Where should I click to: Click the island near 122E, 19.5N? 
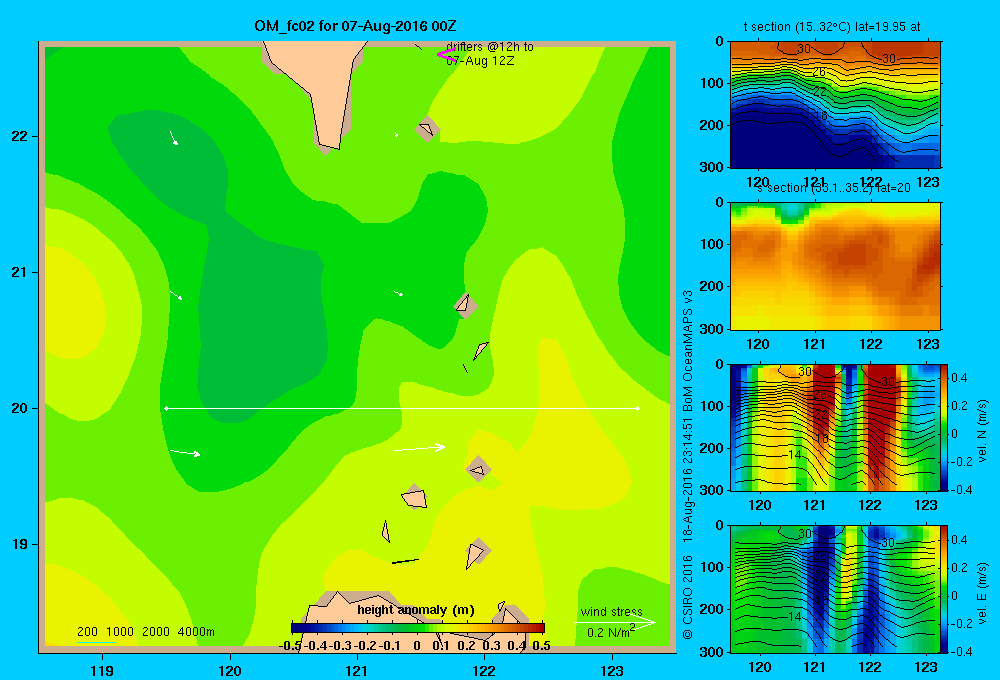click(478, 469)
